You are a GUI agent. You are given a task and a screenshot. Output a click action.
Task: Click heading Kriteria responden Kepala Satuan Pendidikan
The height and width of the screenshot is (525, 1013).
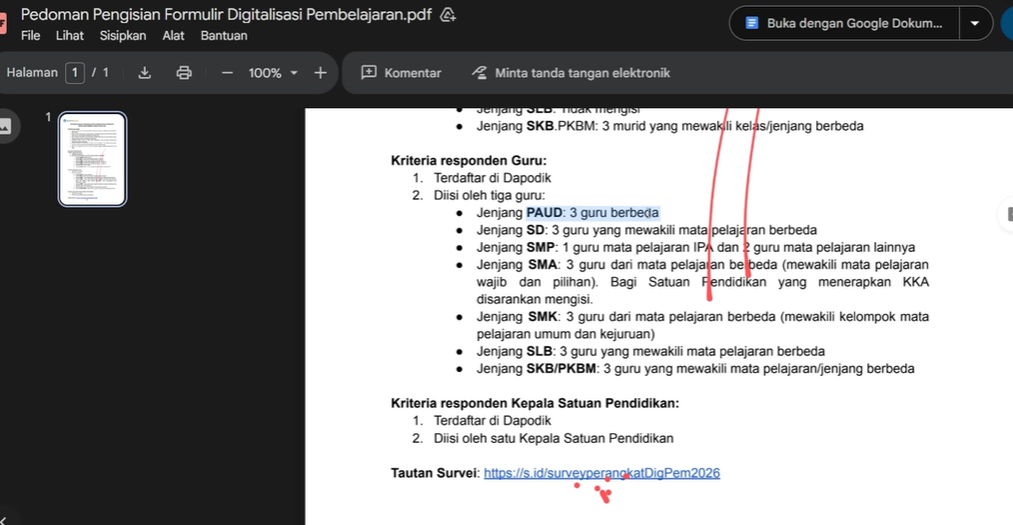click(535, 403)
